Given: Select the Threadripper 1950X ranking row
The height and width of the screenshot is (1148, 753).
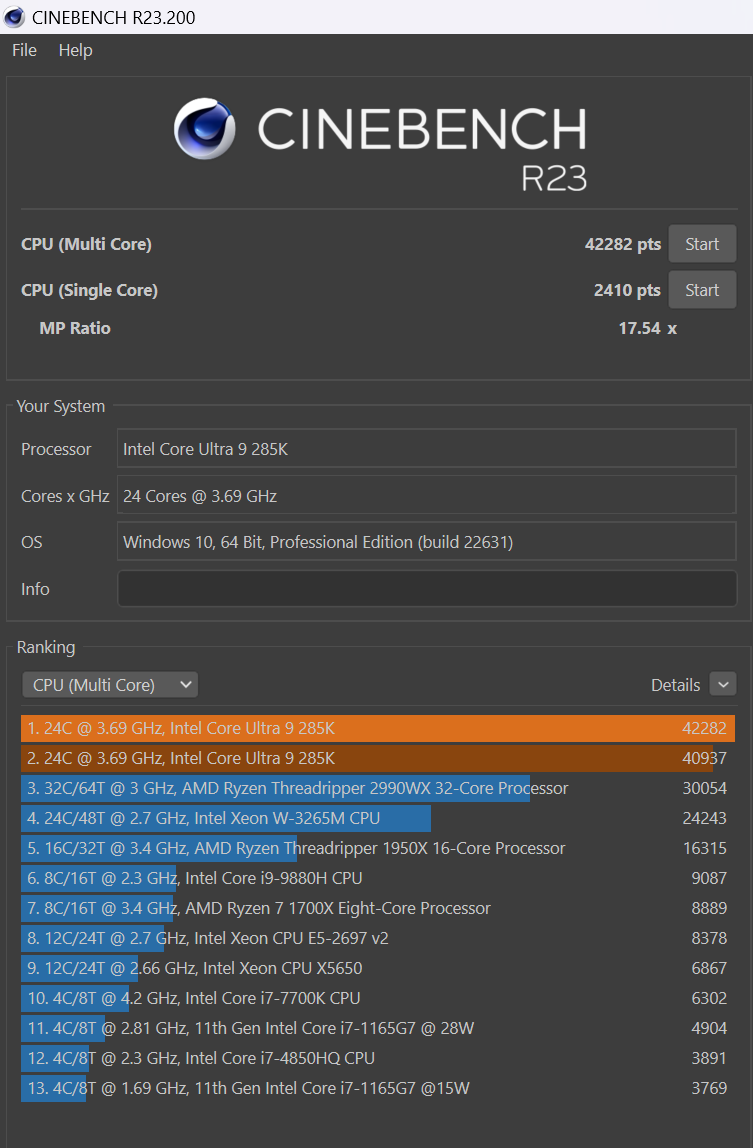Looking at the screenshot, I should click(x=377, y=848).
